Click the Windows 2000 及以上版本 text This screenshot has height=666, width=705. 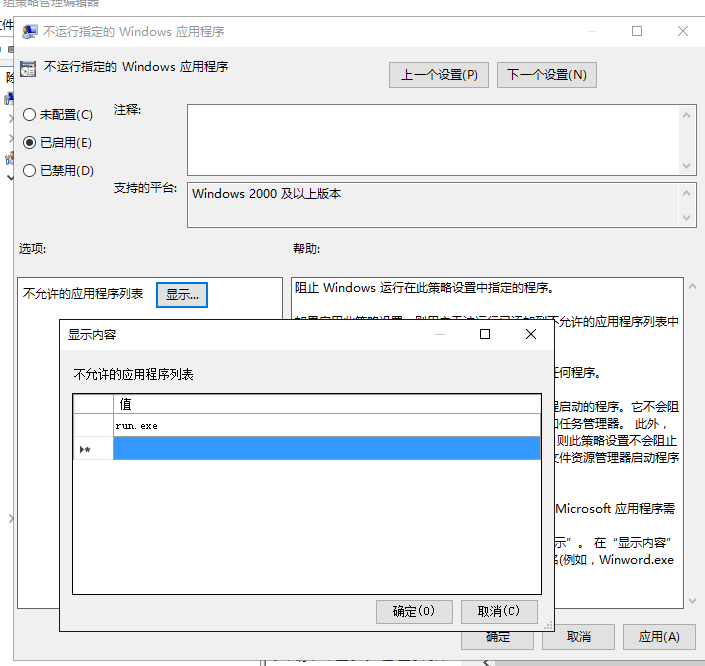[x=266, y=194]
